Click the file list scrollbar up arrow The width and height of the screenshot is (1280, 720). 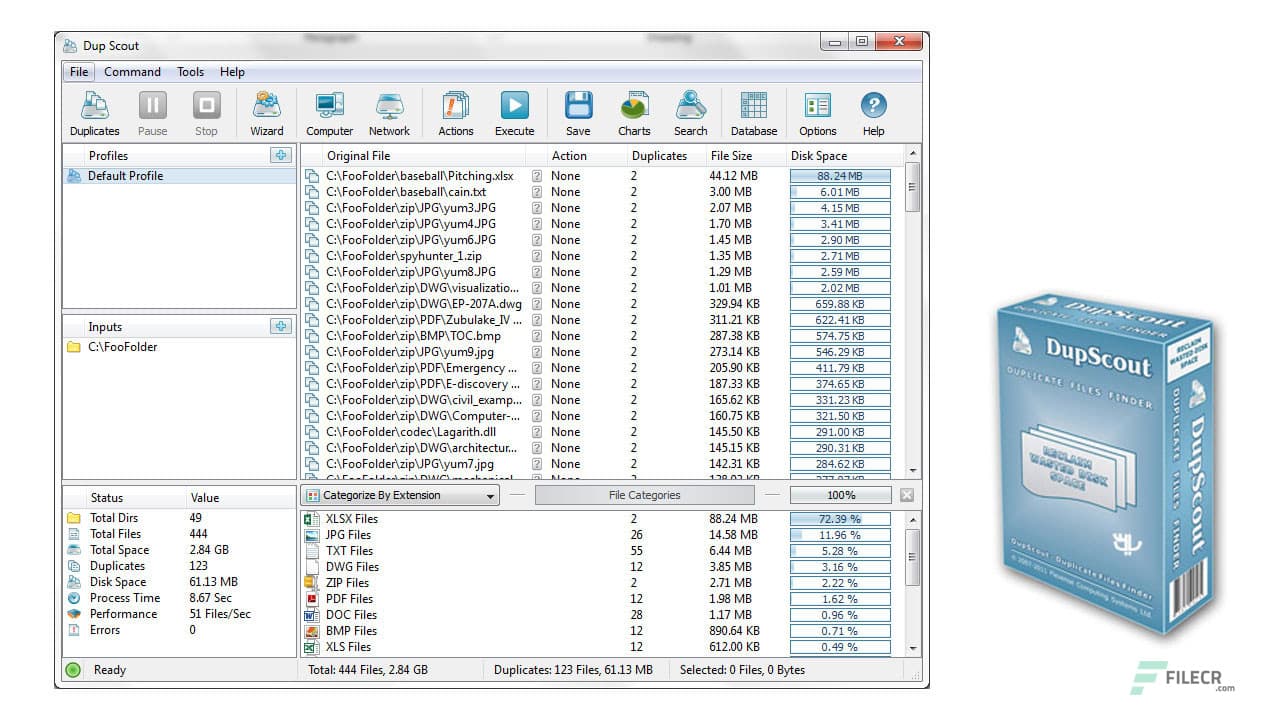tap(912, 153)
